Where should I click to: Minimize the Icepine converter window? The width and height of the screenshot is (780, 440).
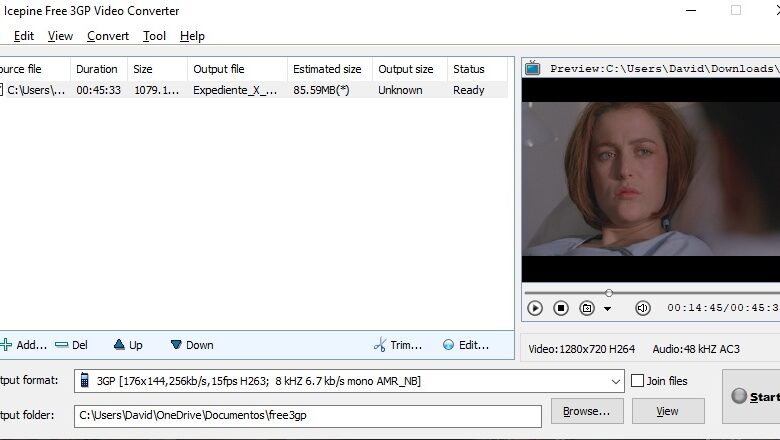tap(691, 10)
